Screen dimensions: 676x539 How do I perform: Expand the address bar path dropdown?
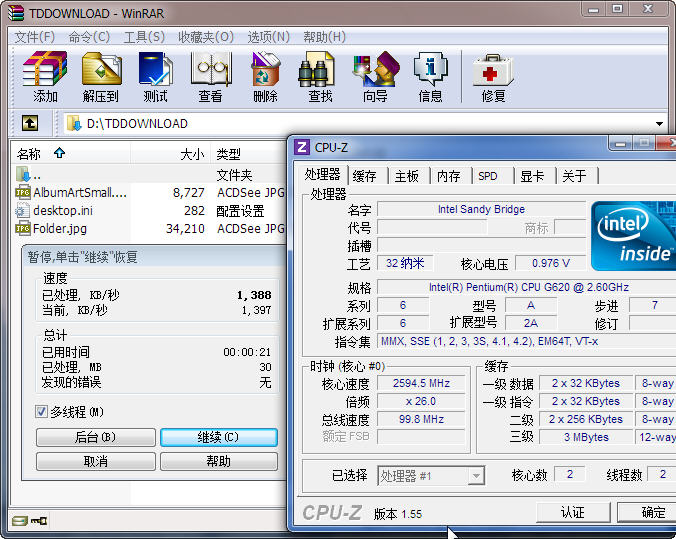(x=659, y=124)
